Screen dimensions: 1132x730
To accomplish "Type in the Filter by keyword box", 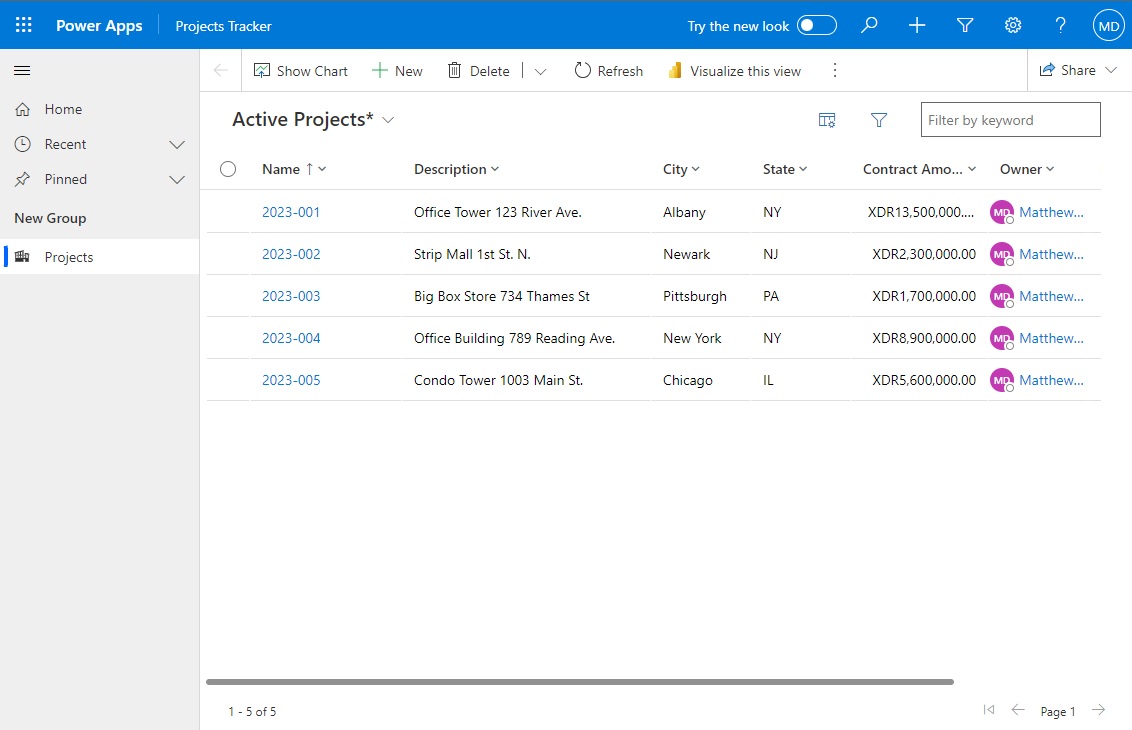I will tap(1010, 119).
